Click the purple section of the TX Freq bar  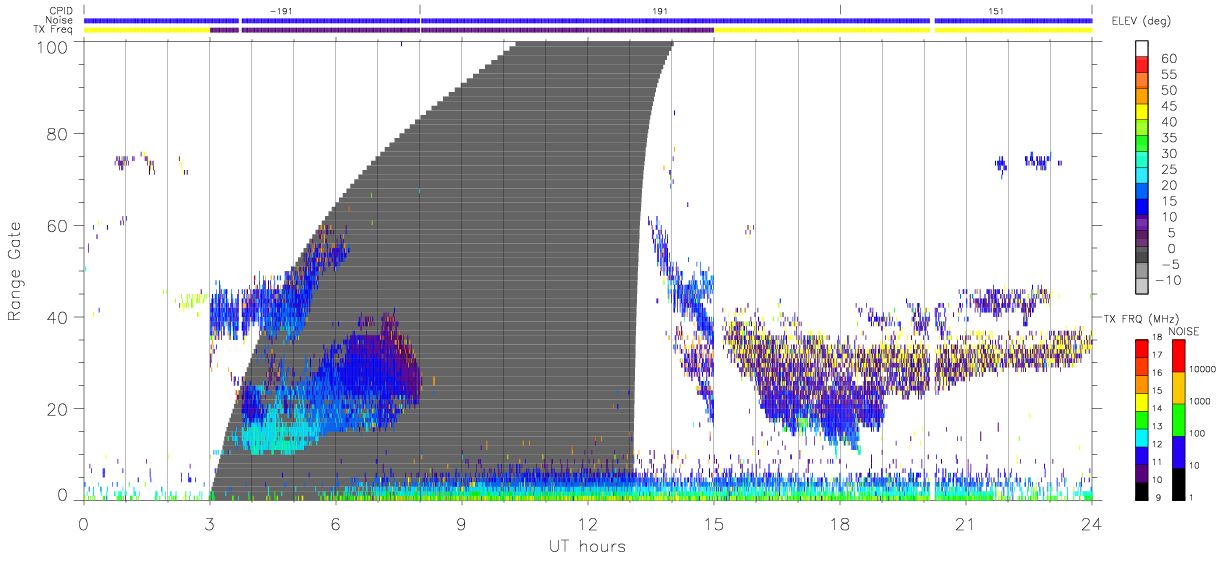tap(462, 30)
